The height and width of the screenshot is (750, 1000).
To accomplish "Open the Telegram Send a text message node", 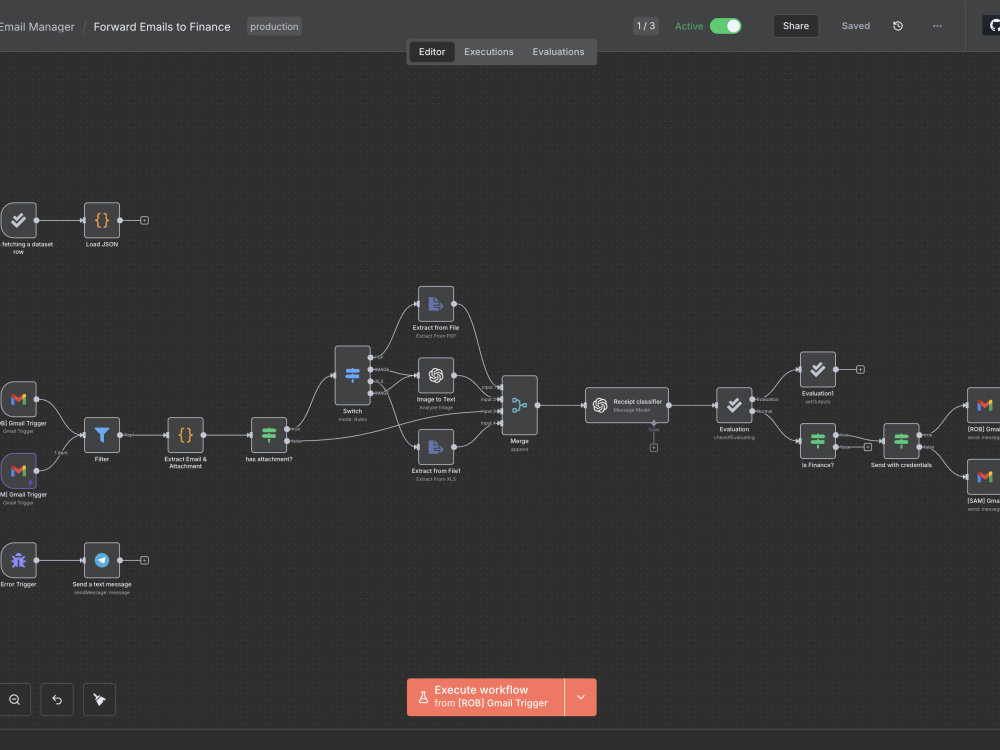I will (x=101, y=560).
